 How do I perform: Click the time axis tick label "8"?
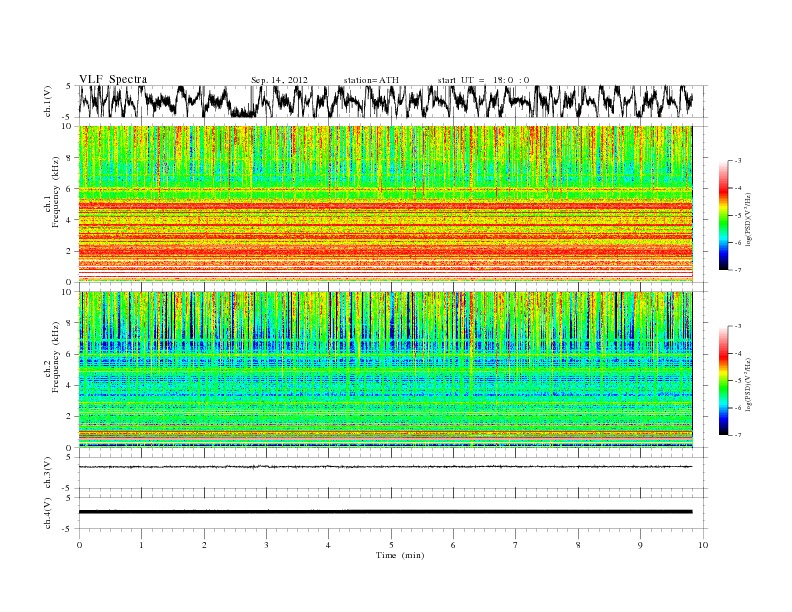(578, 545)
